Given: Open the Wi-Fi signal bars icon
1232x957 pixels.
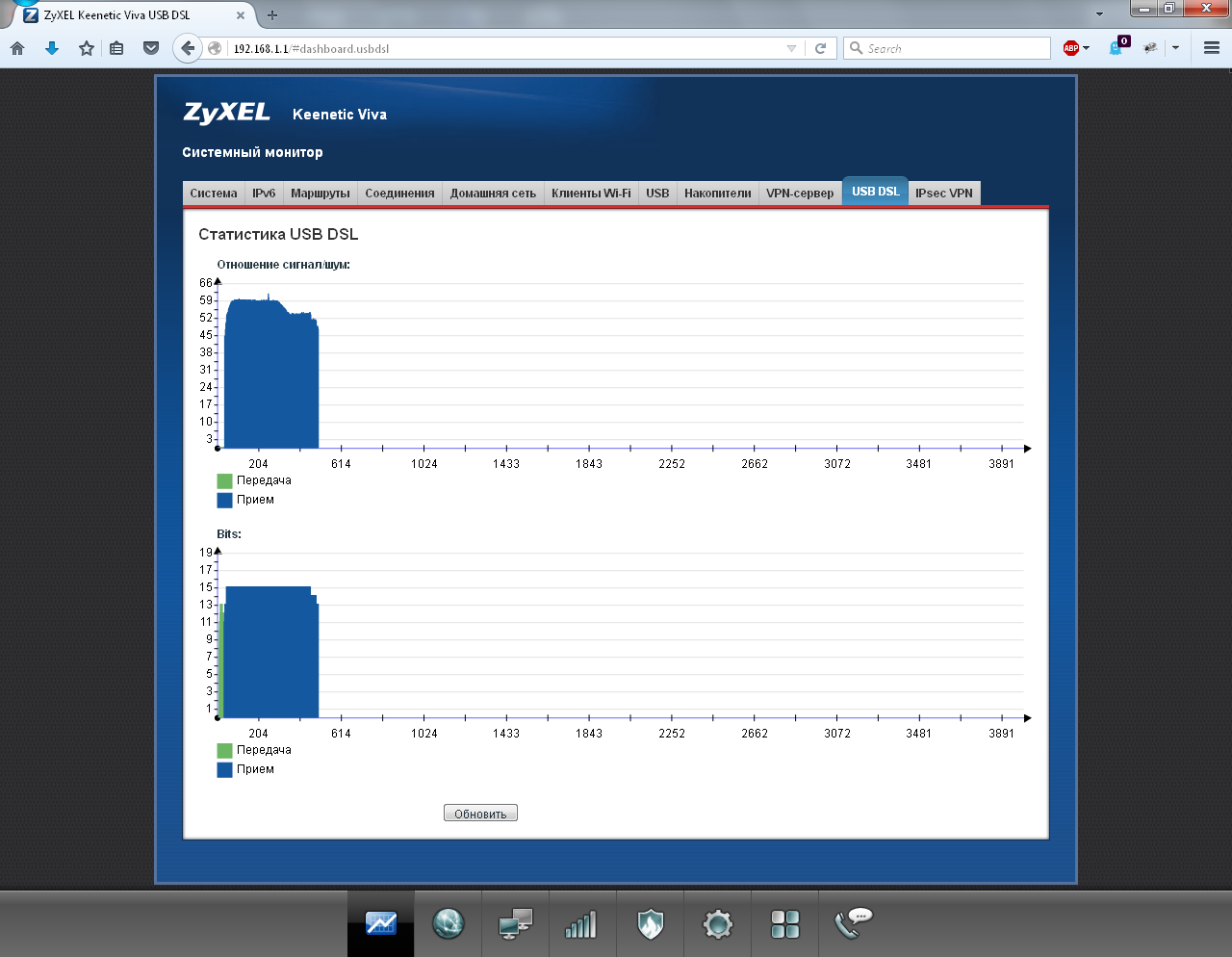Looking at the screenshot, I should click(x=581, y=924).
